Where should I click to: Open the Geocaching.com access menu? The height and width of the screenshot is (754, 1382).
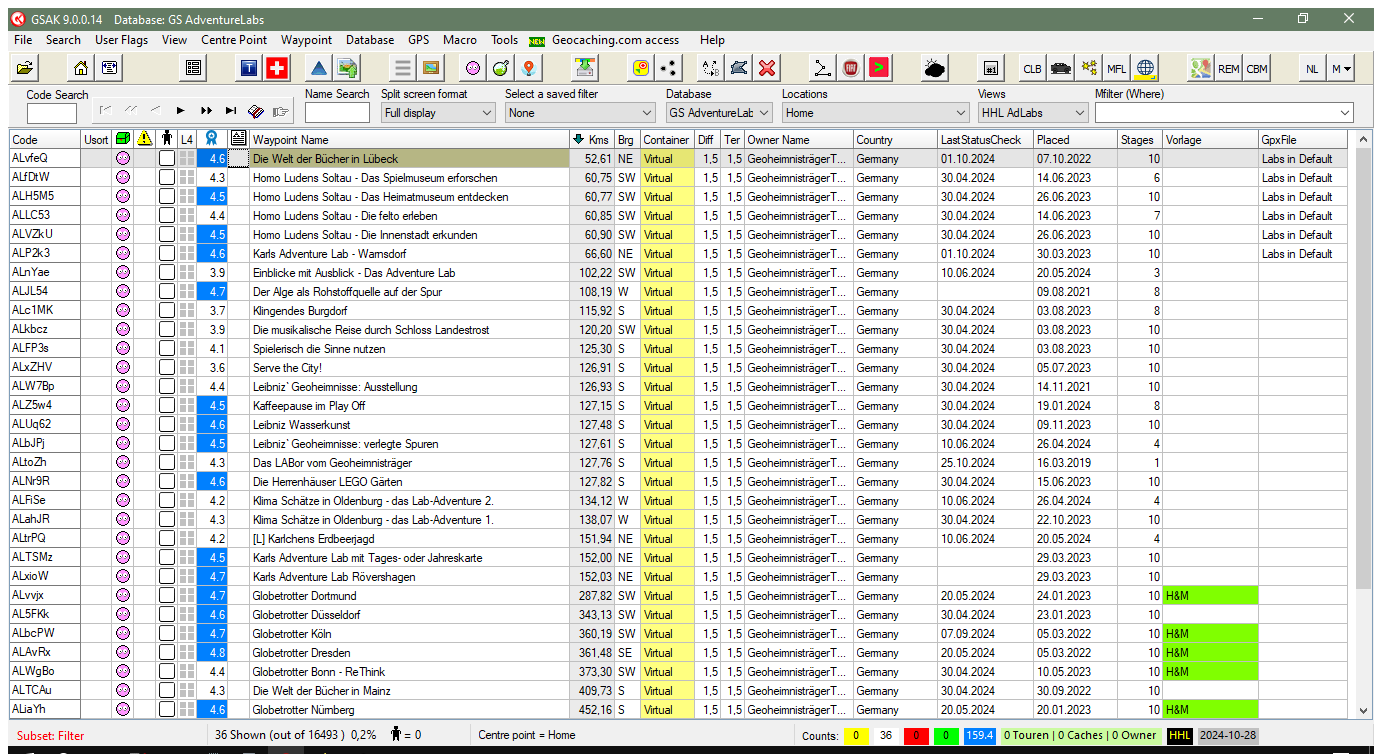pyautogui.click(x=615, y=40)
